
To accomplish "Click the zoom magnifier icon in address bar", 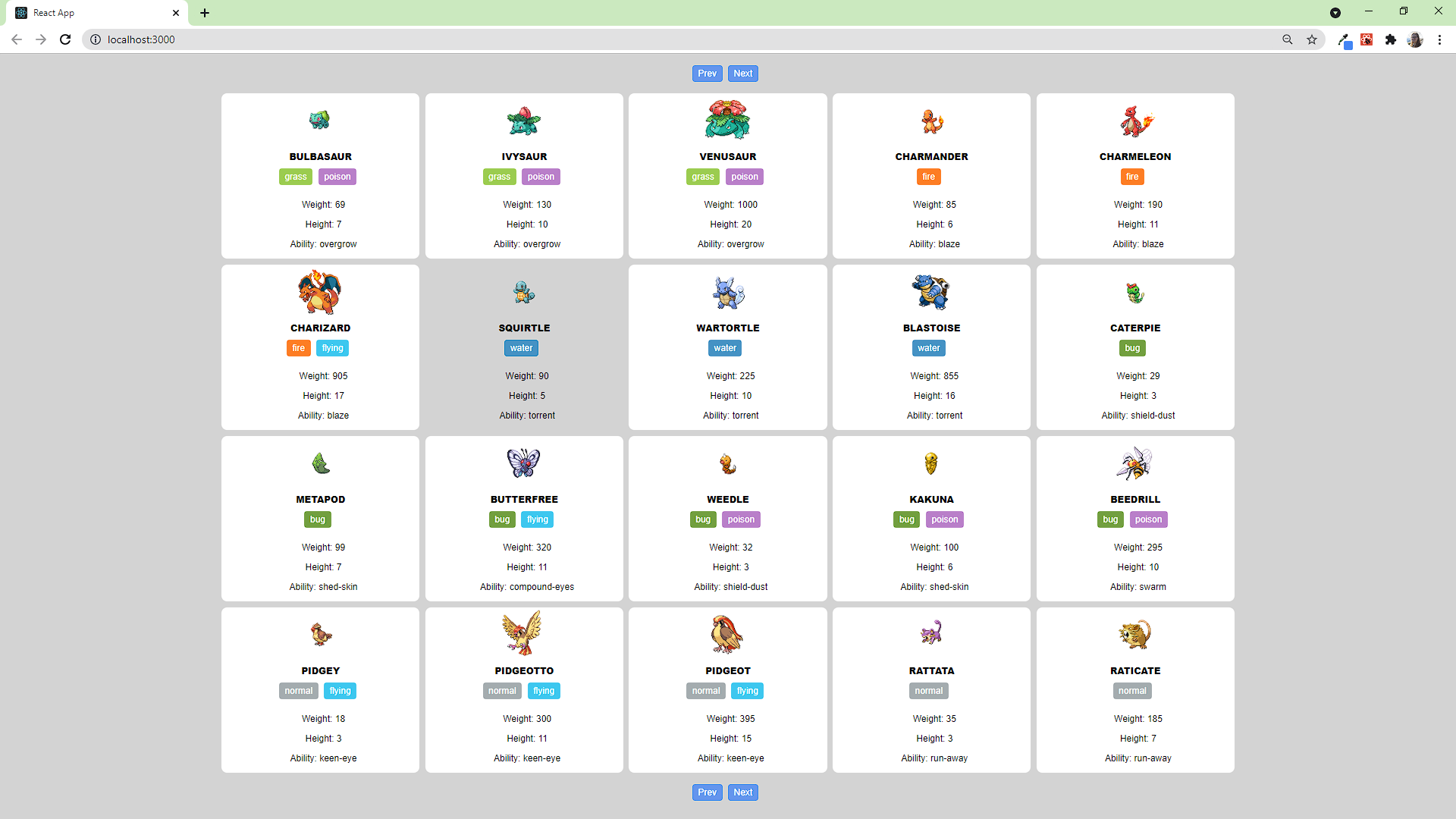I will tap(1288, 39).
